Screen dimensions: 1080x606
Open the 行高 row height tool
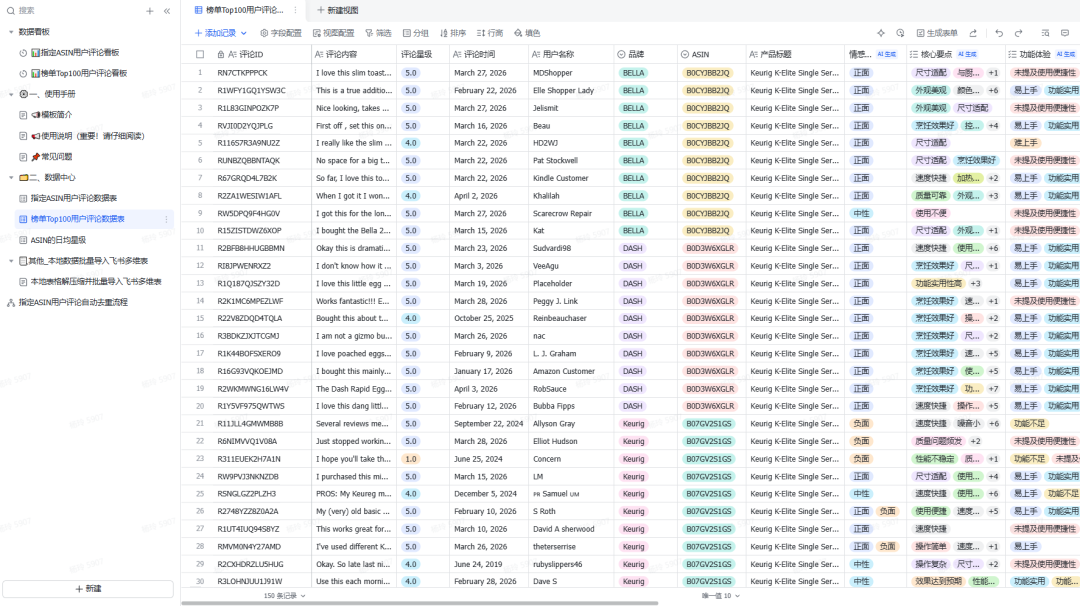(x=489, y=33)
